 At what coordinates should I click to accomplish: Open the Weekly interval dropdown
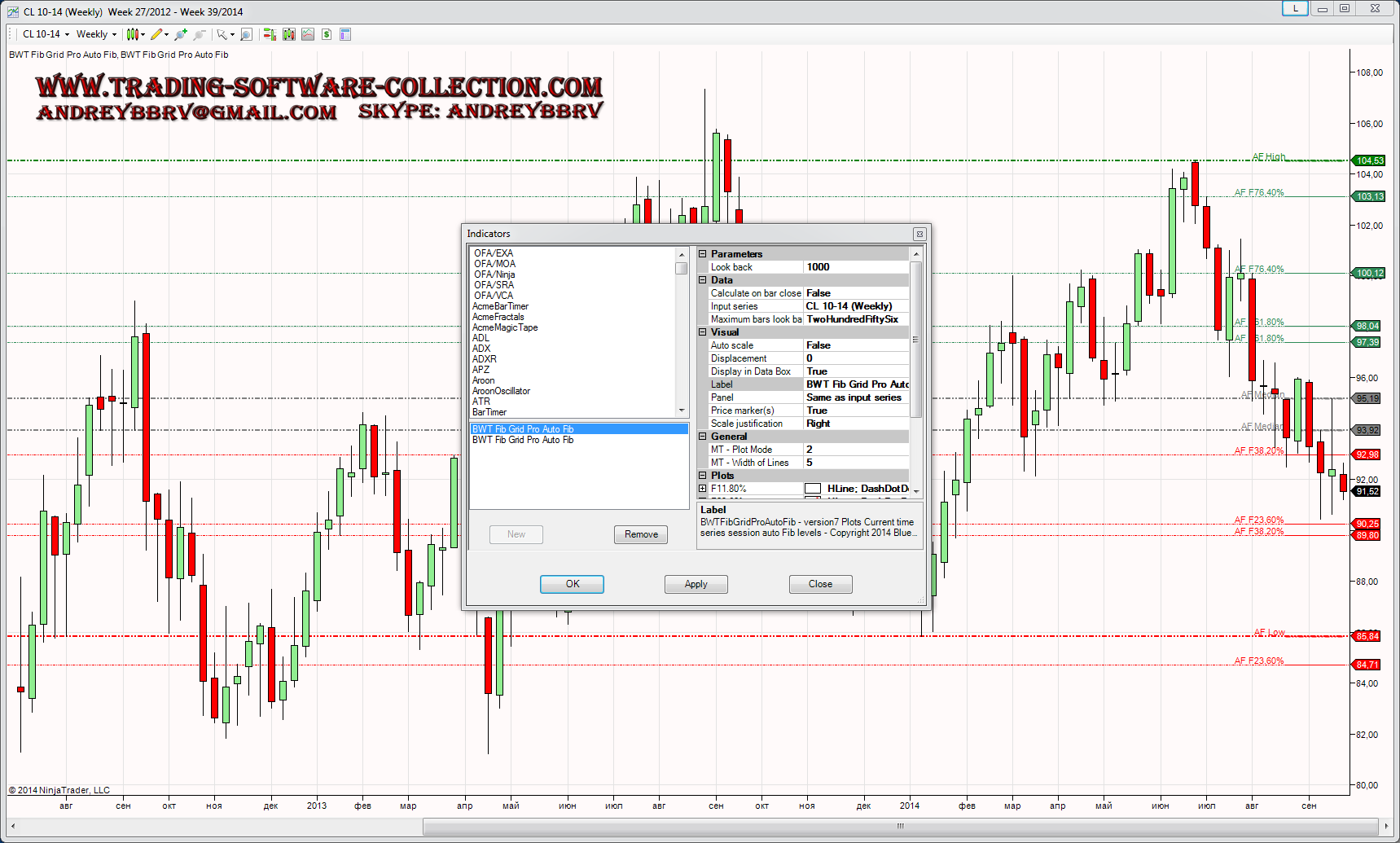click(x=96, y=34)
